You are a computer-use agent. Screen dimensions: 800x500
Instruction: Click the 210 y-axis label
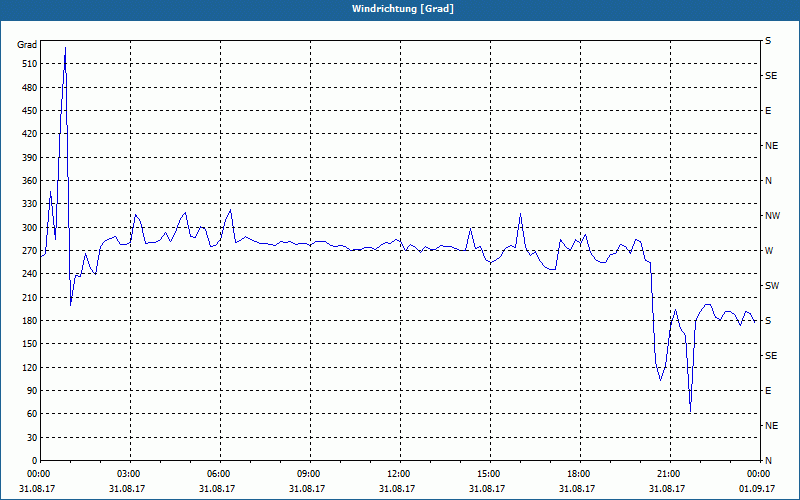click(30, 297)
